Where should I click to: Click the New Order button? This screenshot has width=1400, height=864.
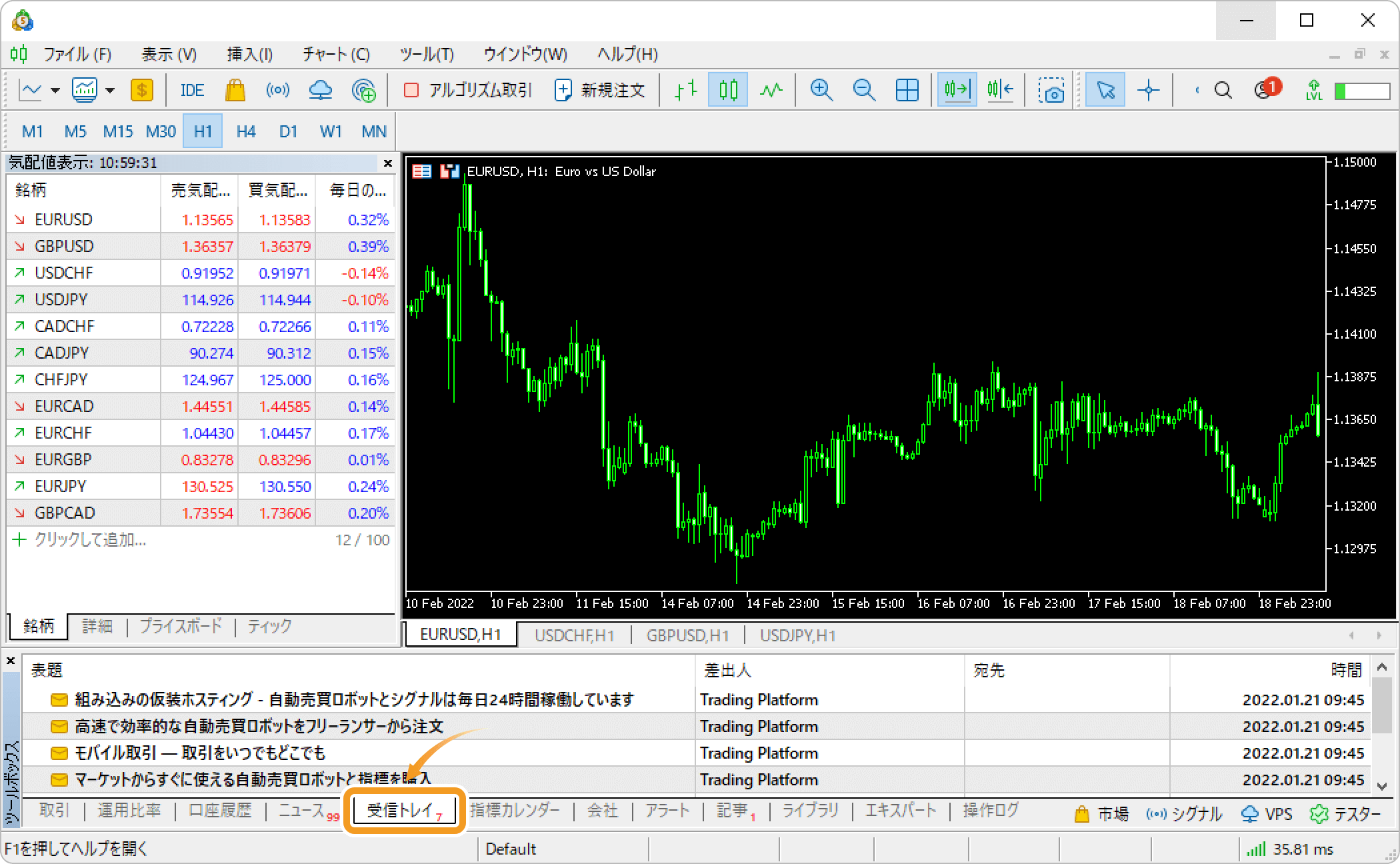tap(600, 90)
